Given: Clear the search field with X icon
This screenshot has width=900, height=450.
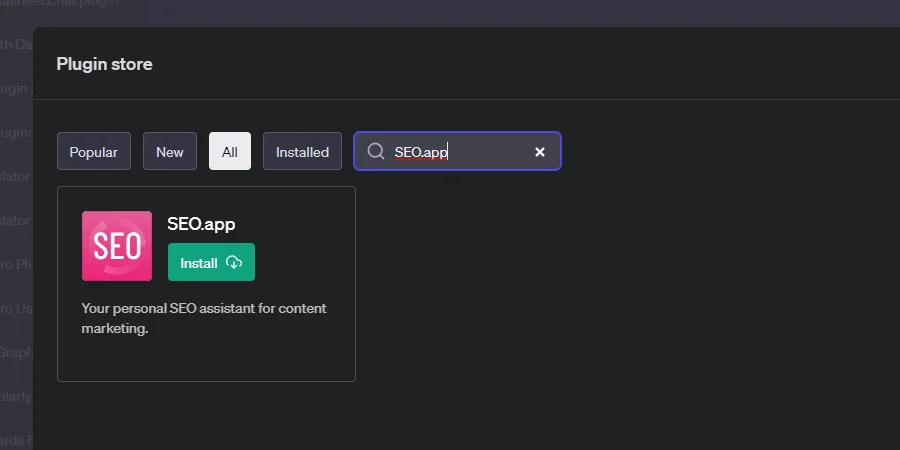Looking at the screenshot, I should pos(540,152).
